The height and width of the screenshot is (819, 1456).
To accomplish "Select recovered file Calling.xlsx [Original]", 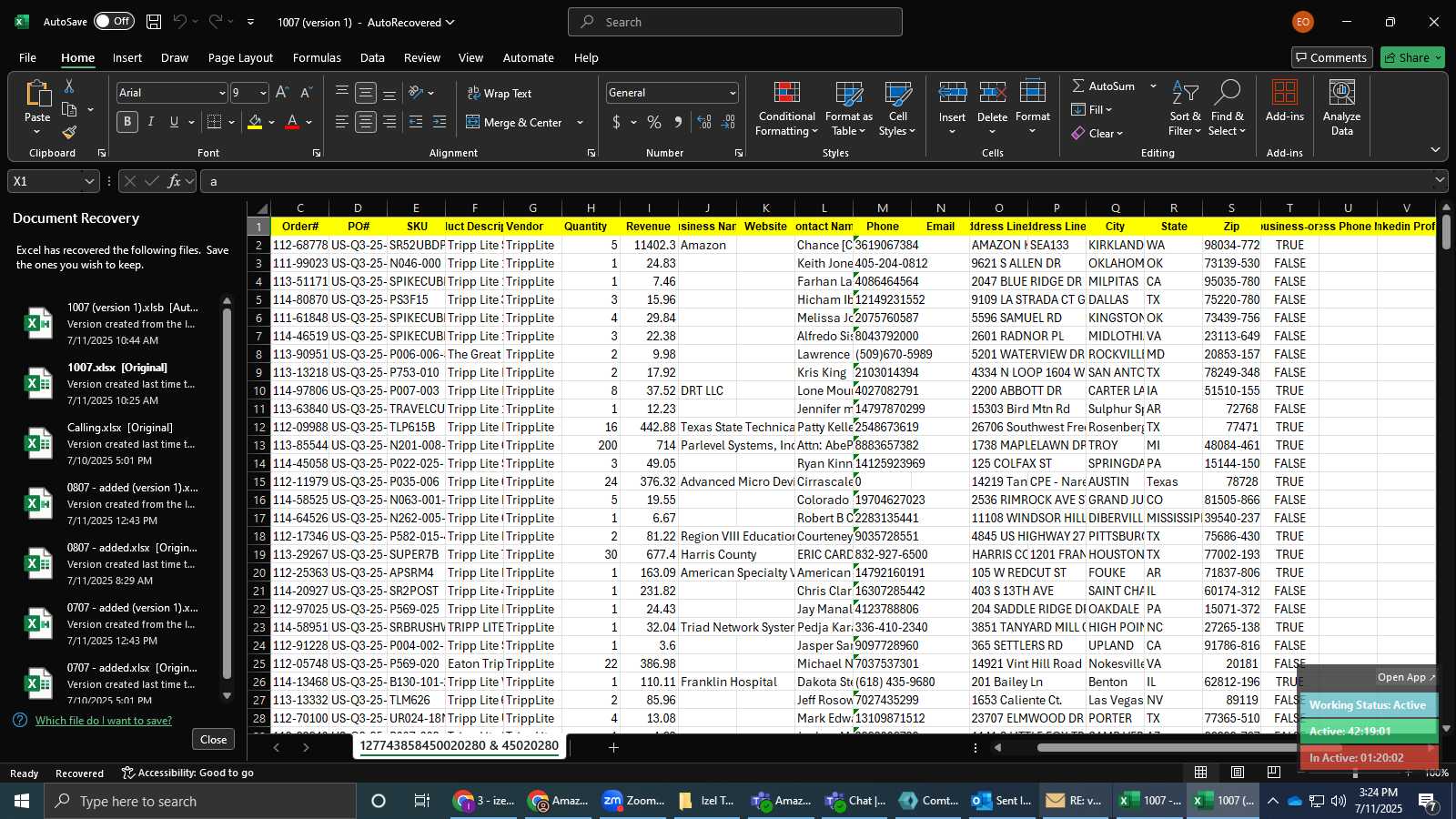I will (x=118, y=443).
